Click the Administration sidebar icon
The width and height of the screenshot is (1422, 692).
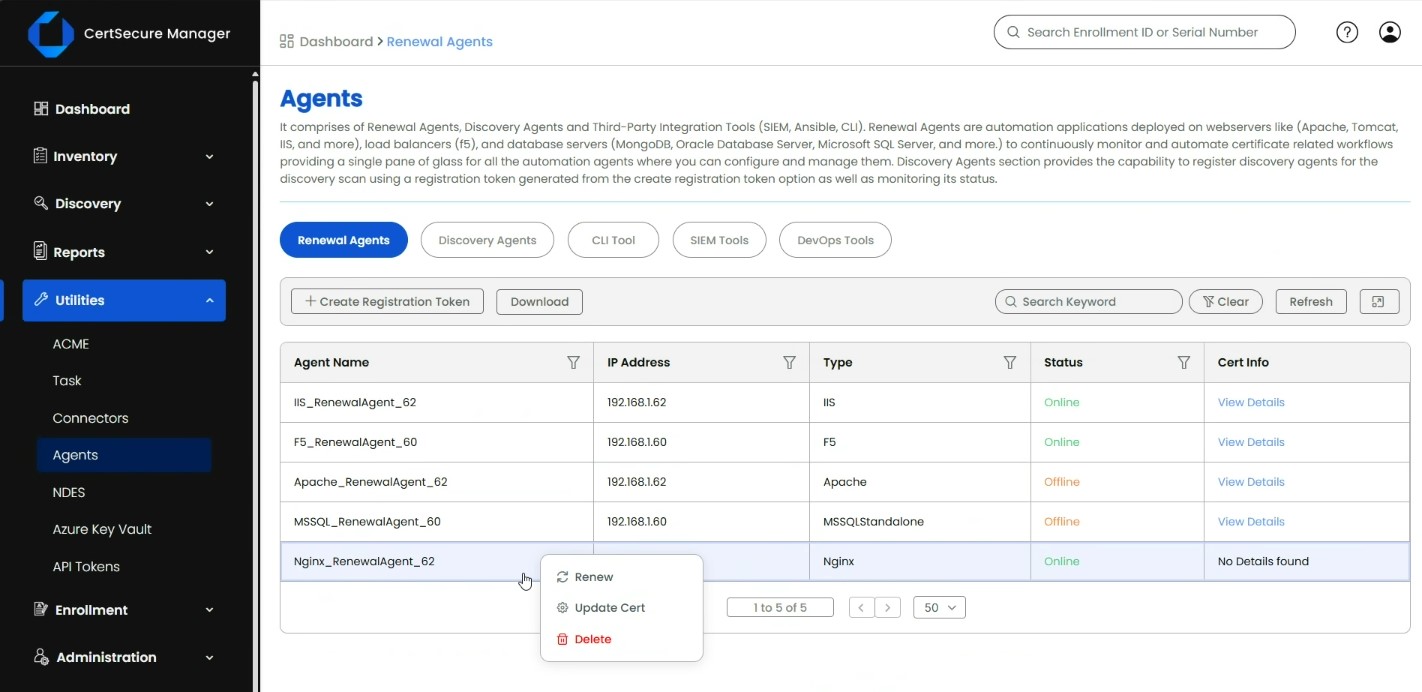tap(41, 657)
